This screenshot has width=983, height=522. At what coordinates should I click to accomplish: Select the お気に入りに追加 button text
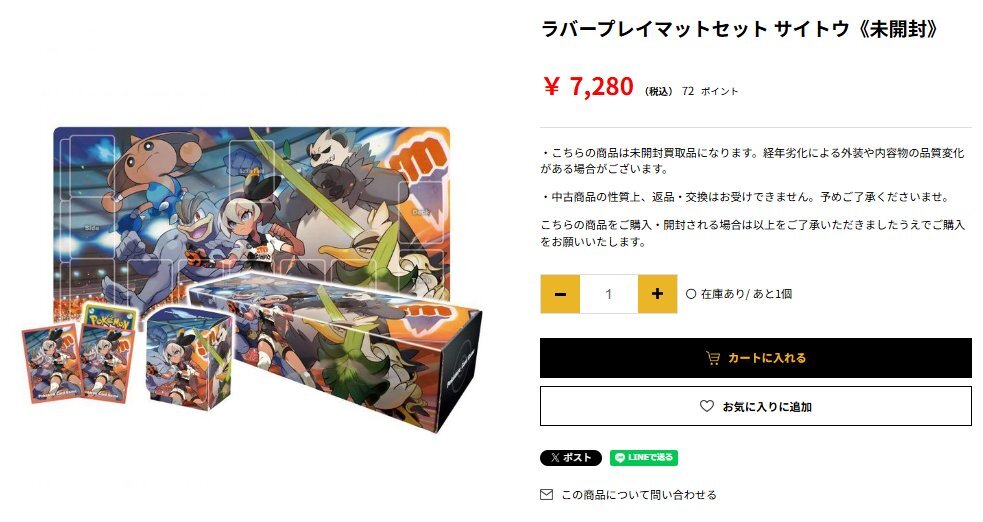(767, 407)
